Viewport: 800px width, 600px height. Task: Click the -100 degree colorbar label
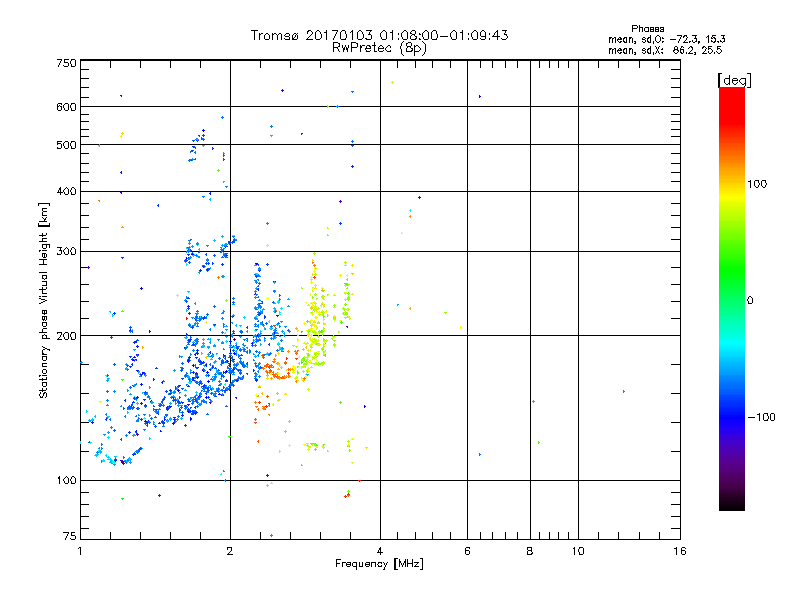(761, 417)
